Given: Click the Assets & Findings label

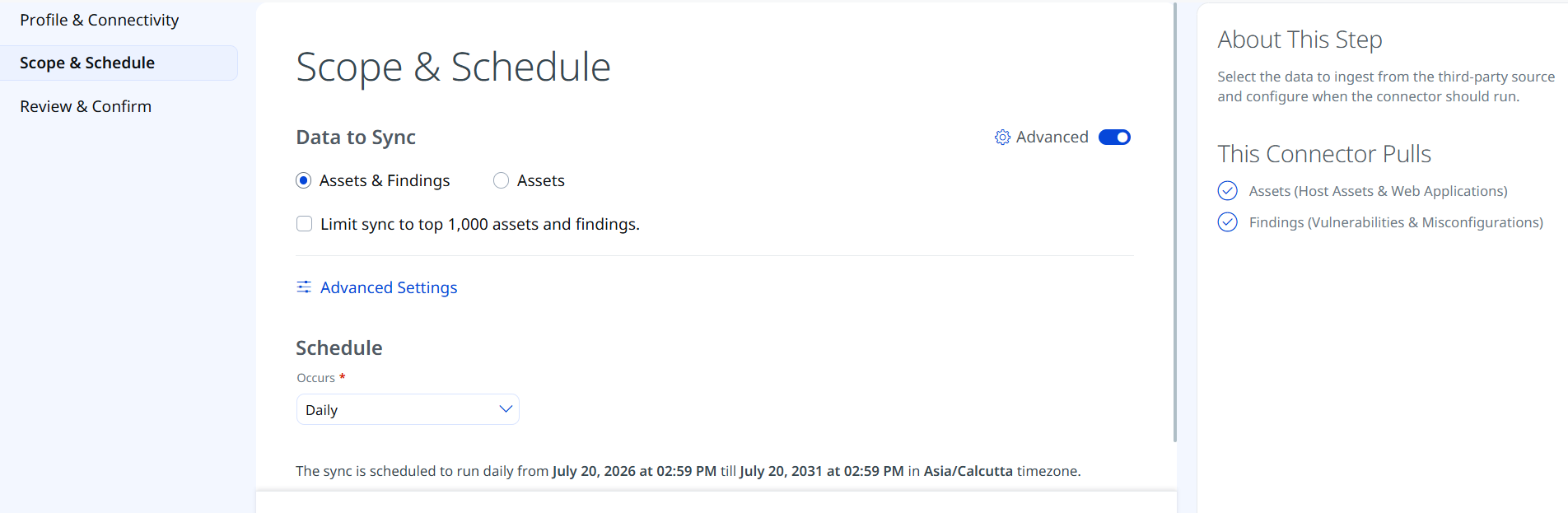Looking at the screenshot, I should click(385, 180).
